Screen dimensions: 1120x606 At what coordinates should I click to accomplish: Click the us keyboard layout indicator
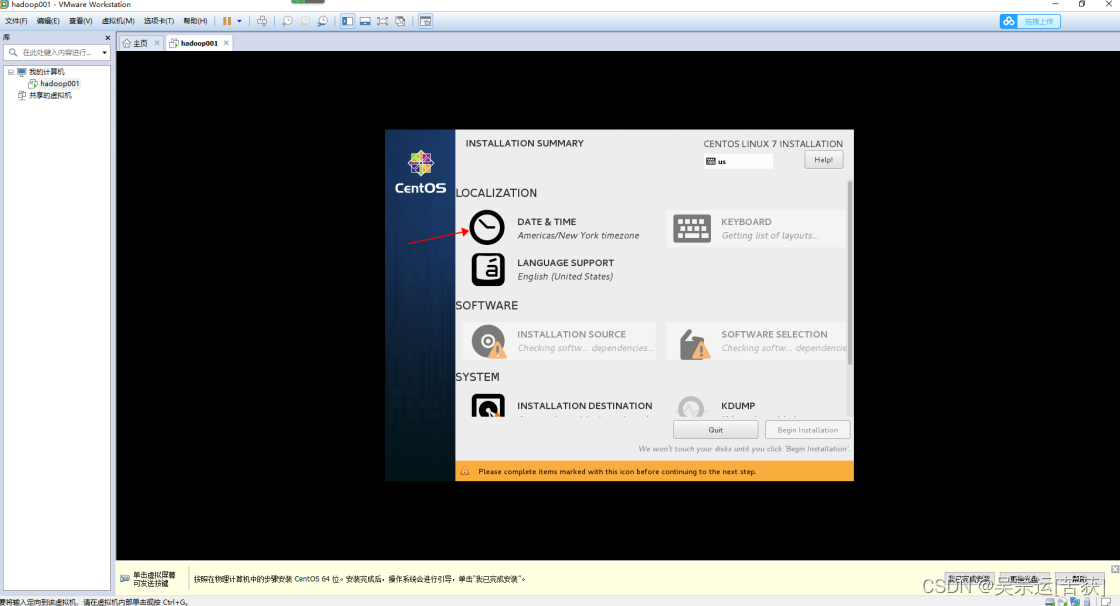pyautogui.click(x=738, y=162)
